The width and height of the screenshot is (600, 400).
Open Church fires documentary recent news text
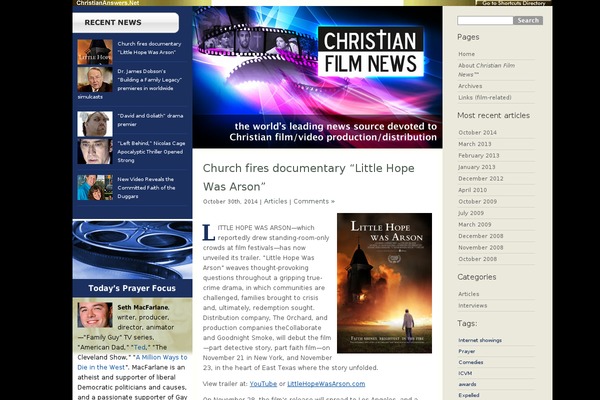[x=149, y=48]
